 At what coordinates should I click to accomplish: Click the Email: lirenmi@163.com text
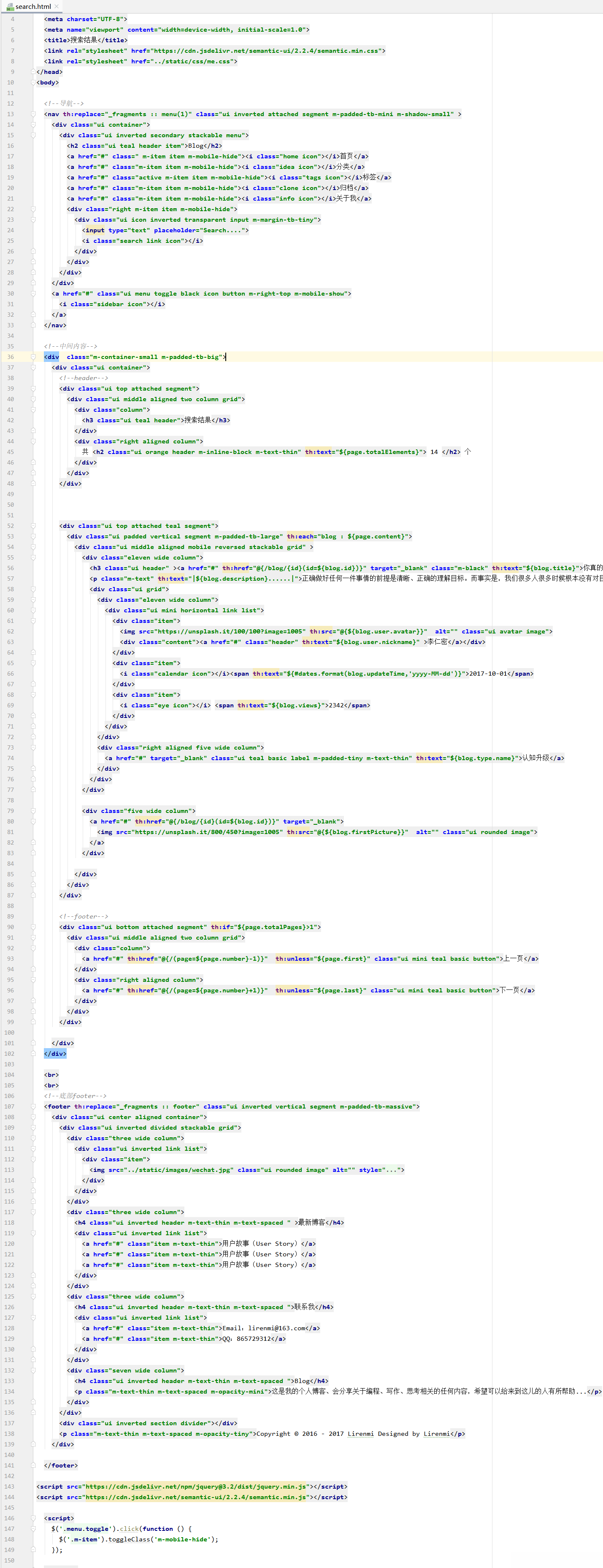point(263,1328)
